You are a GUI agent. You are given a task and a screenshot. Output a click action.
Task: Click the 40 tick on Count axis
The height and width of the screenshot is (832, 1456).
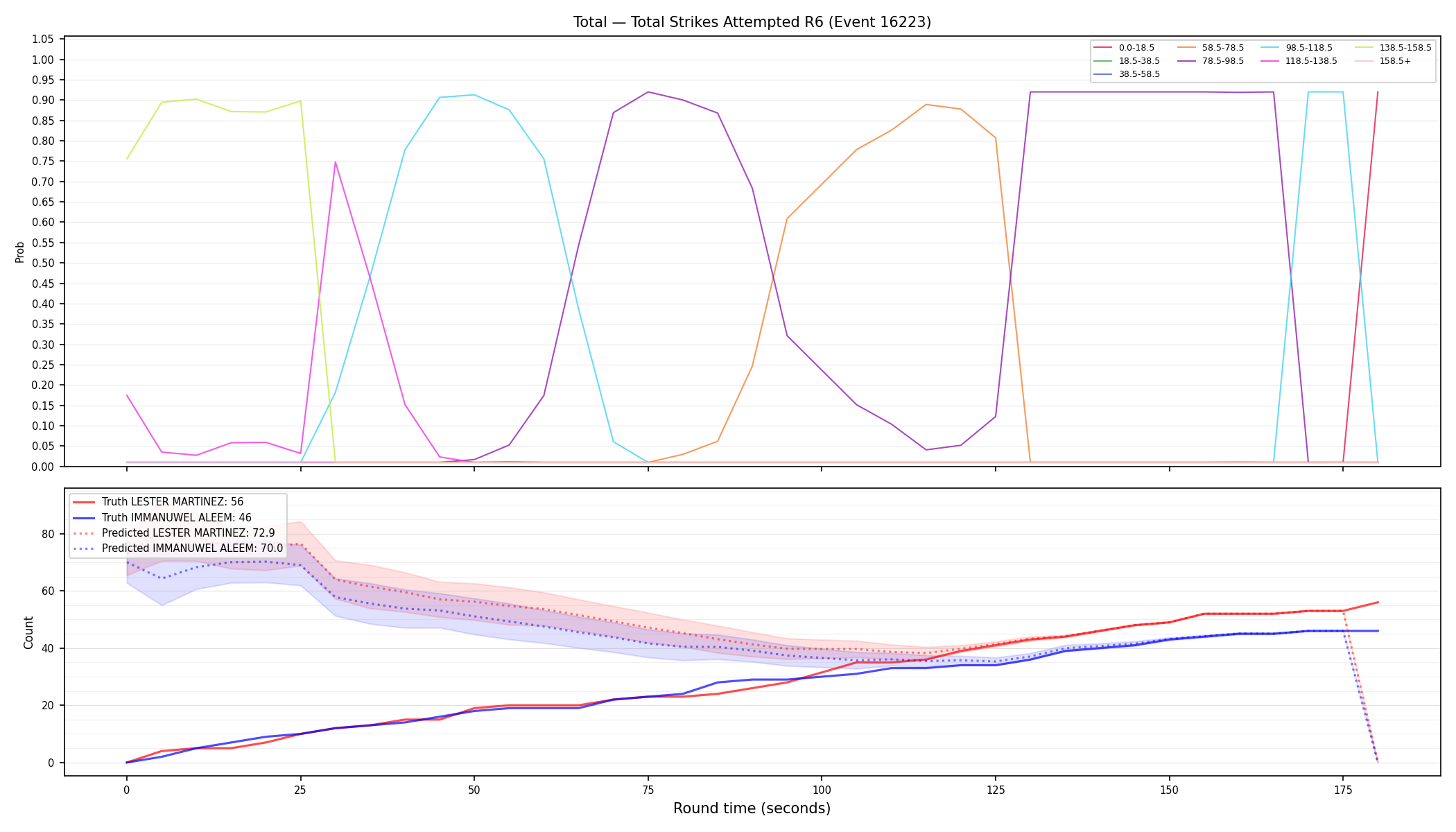[x=48, y=649]
